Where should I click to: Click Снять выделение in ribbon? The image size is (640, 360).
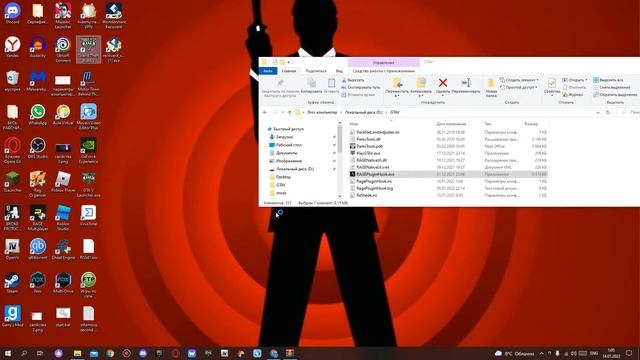611,87
